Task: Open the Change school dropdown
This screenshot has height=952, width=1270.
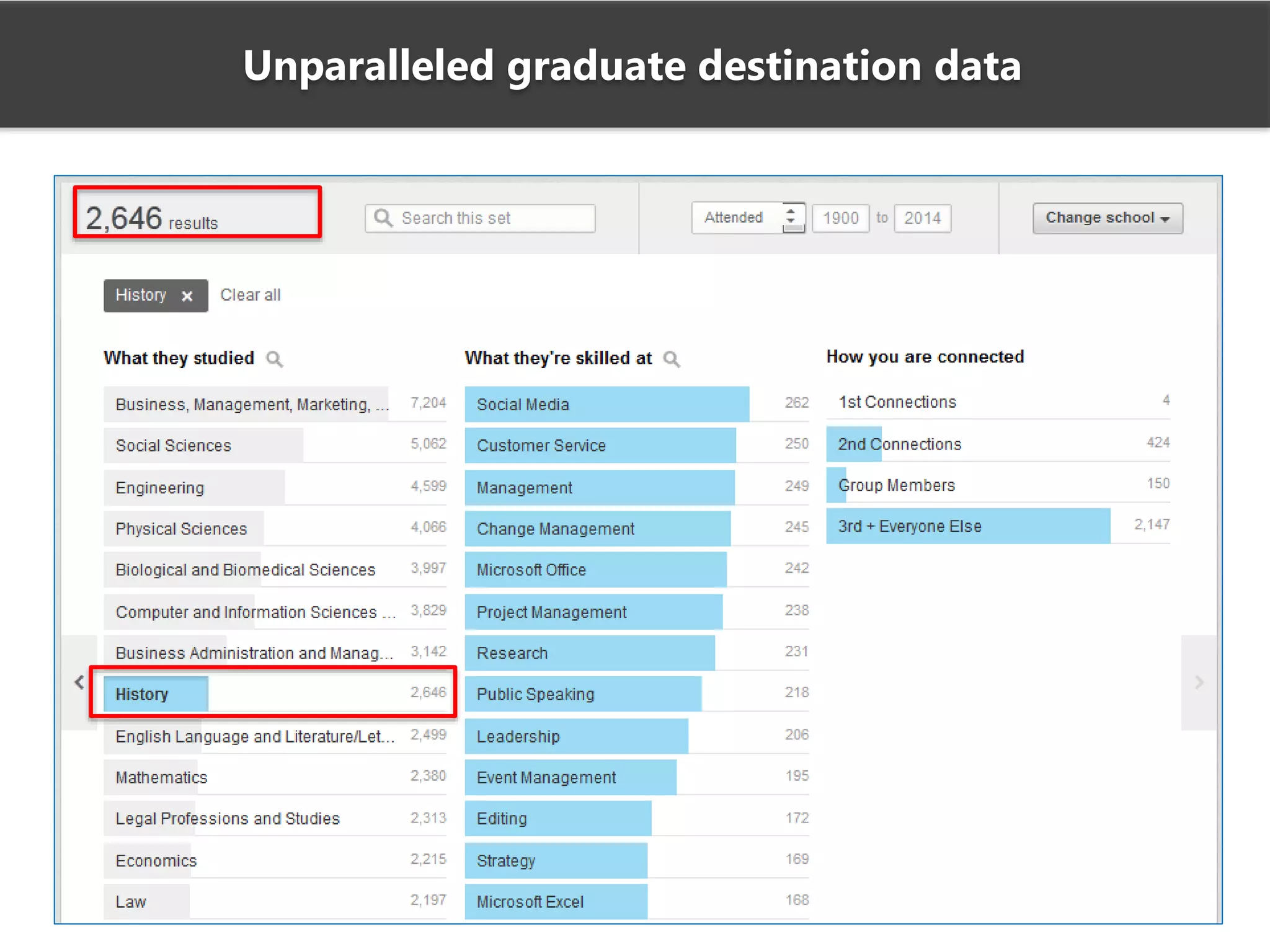Action: pos(1108,218)
